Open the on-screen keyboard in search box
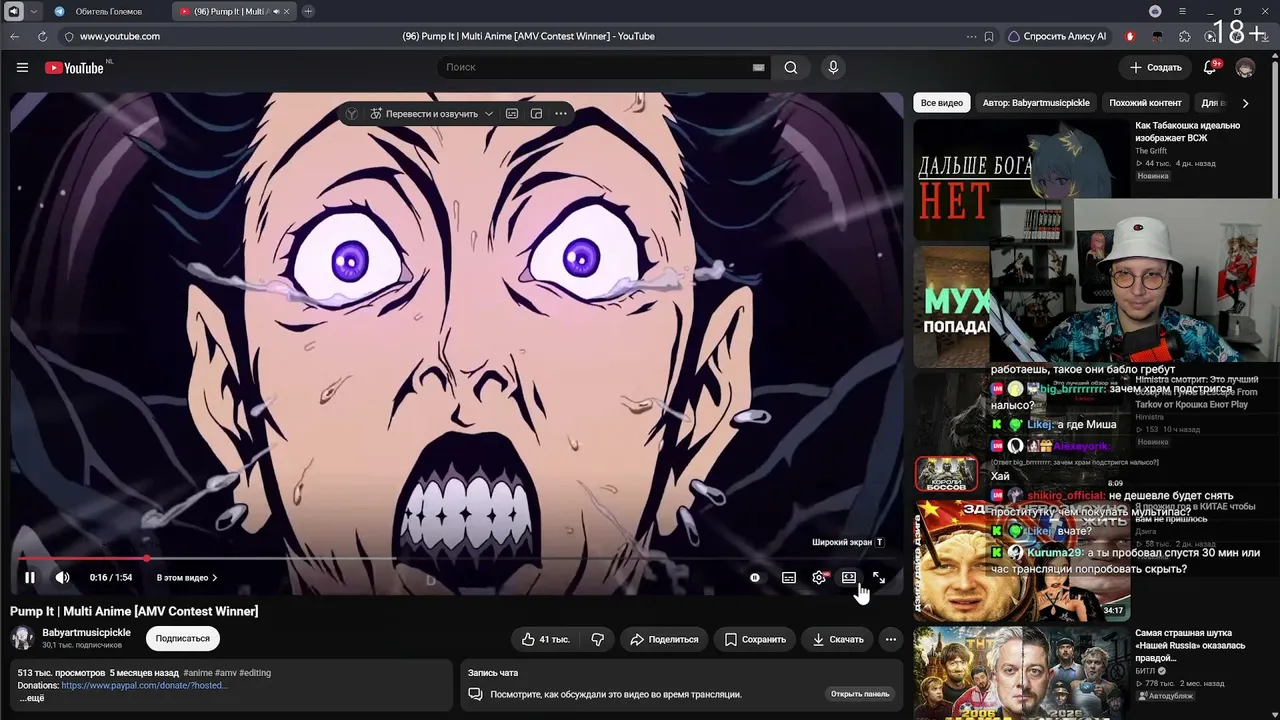 tap(759, 67)
